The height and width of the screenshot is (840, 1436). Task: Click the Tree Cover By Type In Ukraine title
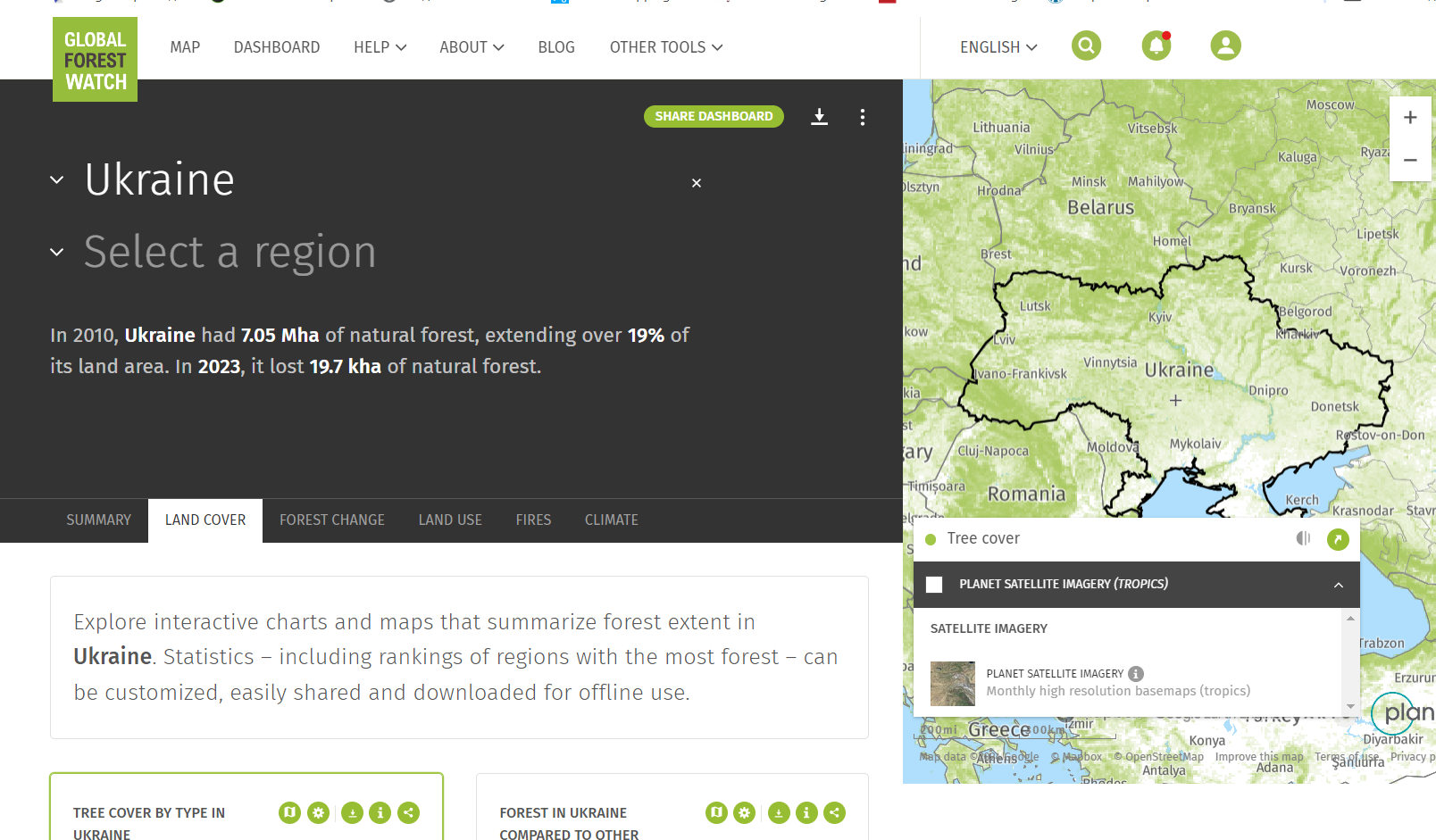coord(149,824)
